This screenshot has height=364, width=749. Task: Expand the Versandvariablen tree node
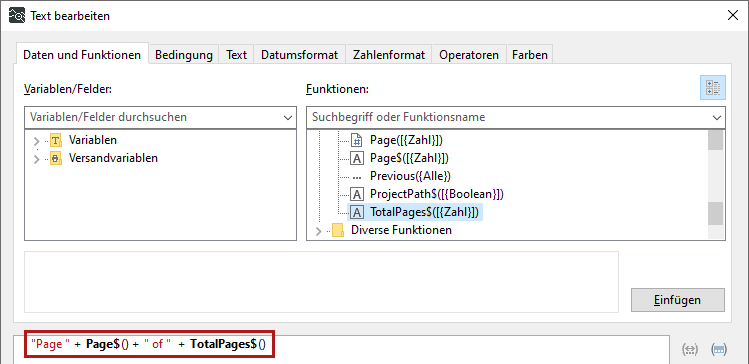pos(36,159)
